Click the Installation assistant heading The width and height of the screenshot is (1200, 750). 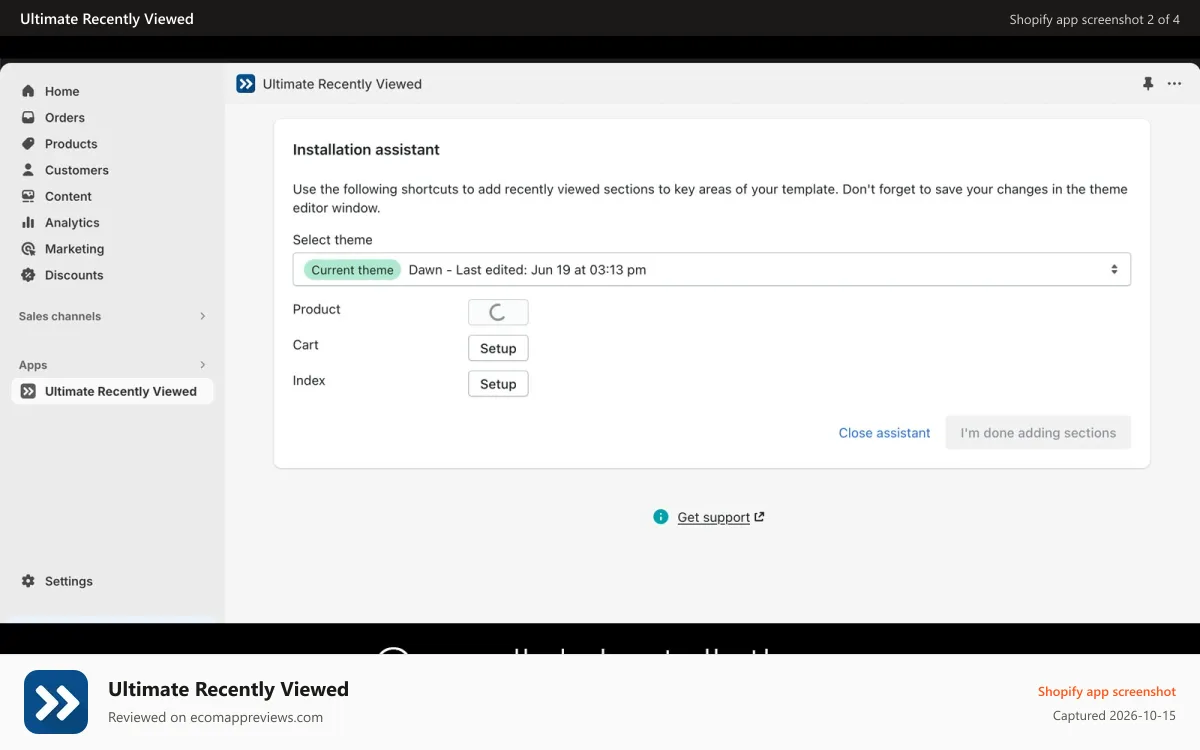point(366,150)
